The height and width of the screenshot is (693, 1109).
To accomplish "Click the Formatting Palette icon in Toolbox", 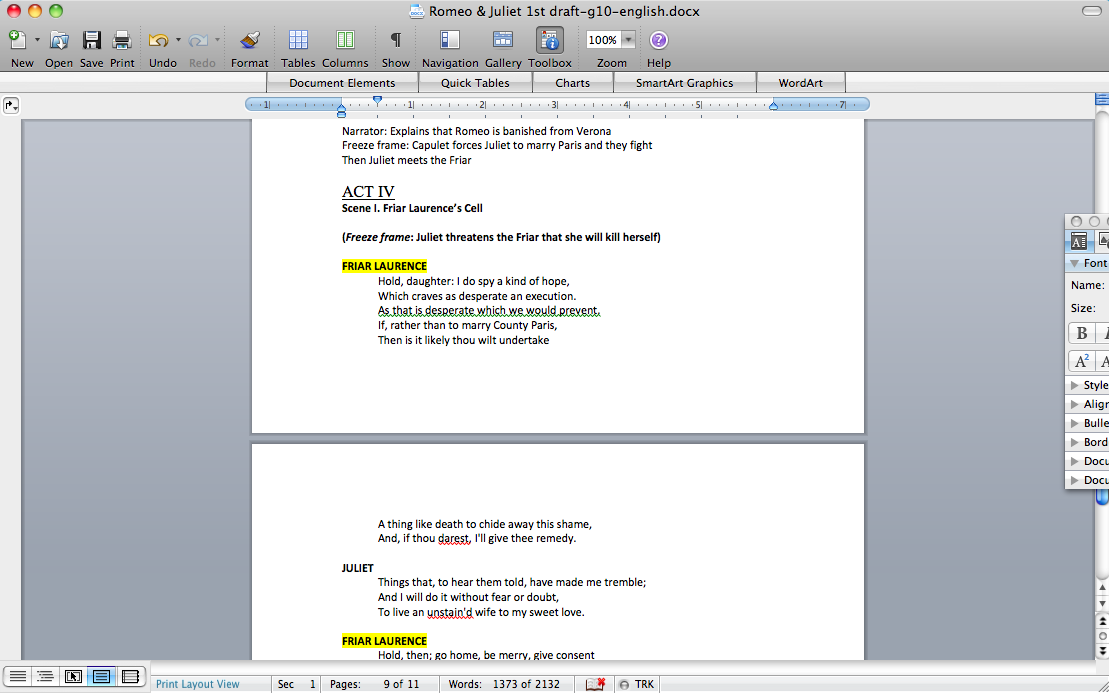I will [1079, 242].
